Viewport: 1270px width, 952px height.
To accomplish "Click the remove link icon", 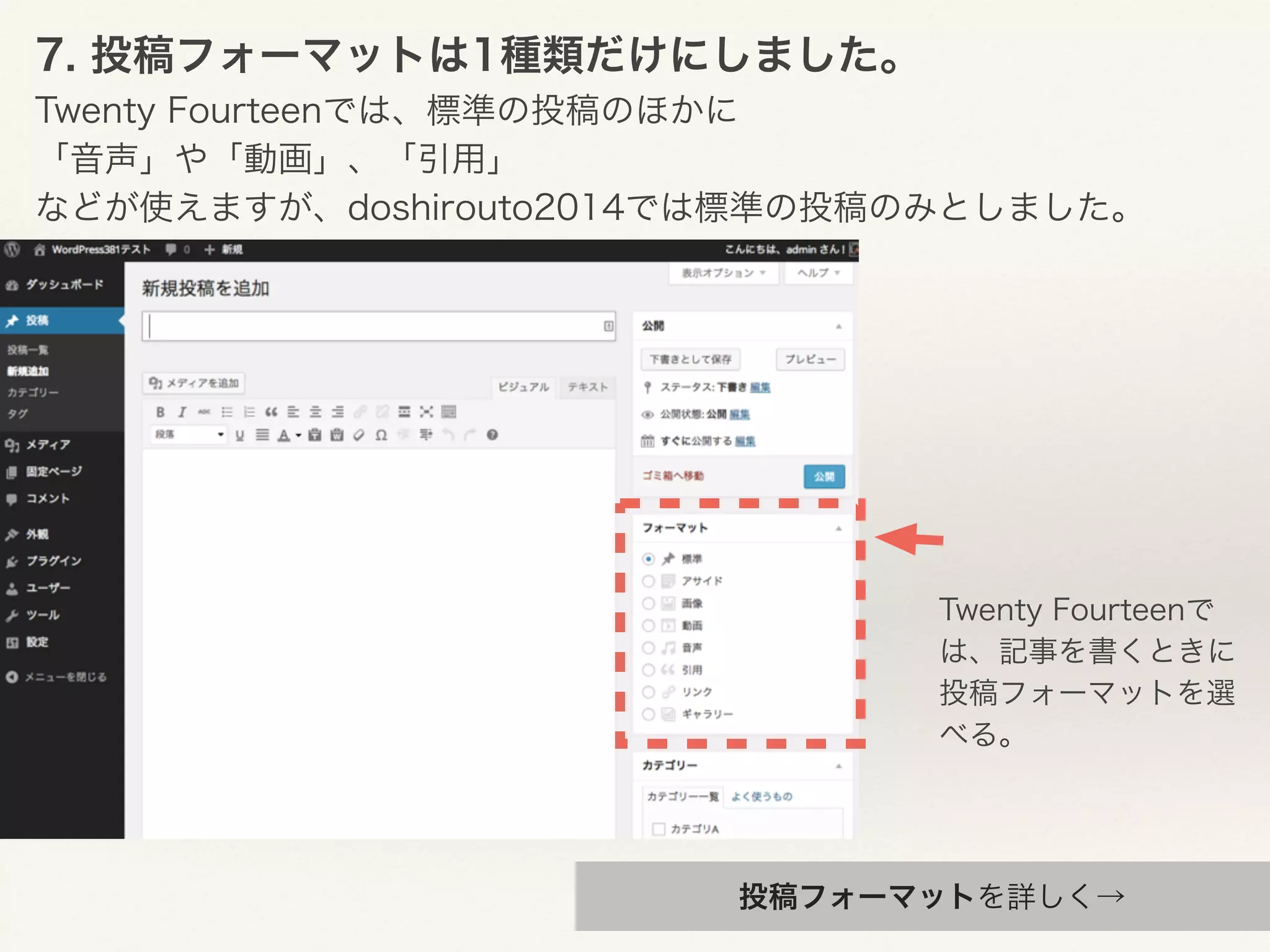I will pyautogui.click(x=382, y=412).
